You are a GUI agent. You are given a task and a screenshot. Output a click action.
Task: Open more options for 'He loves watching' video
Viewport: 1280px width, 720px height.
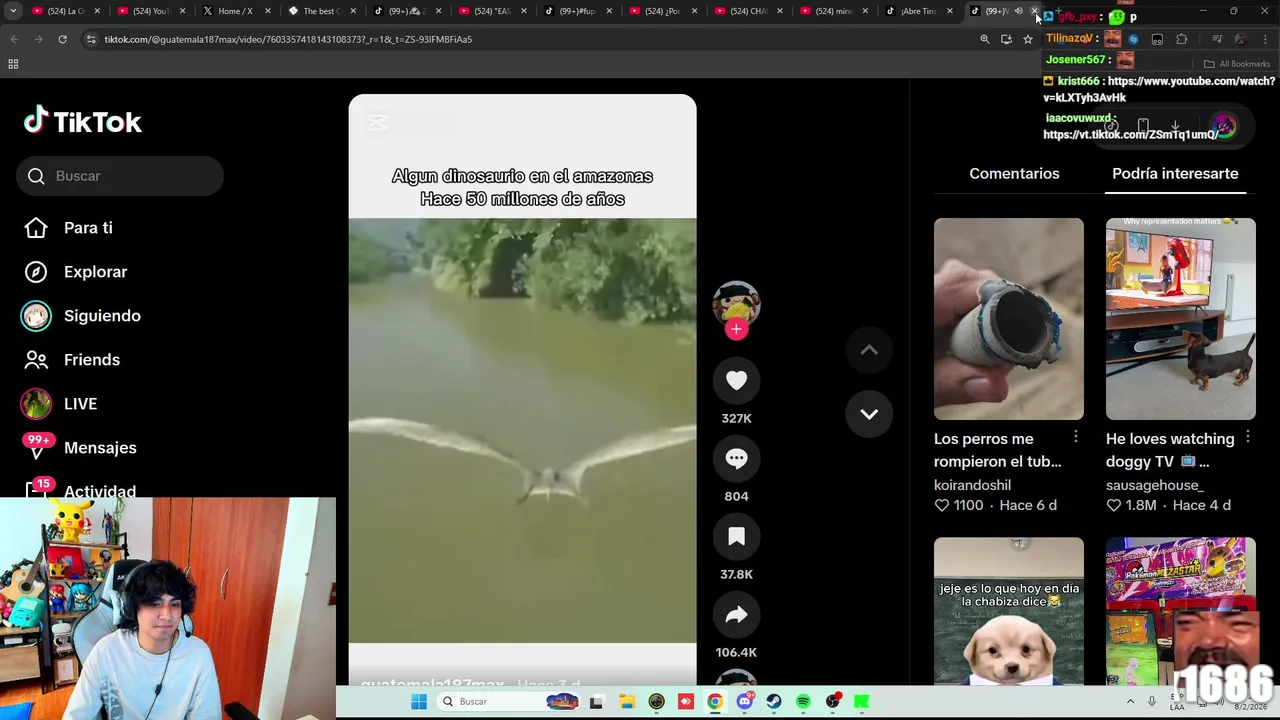coord(1247,437)
